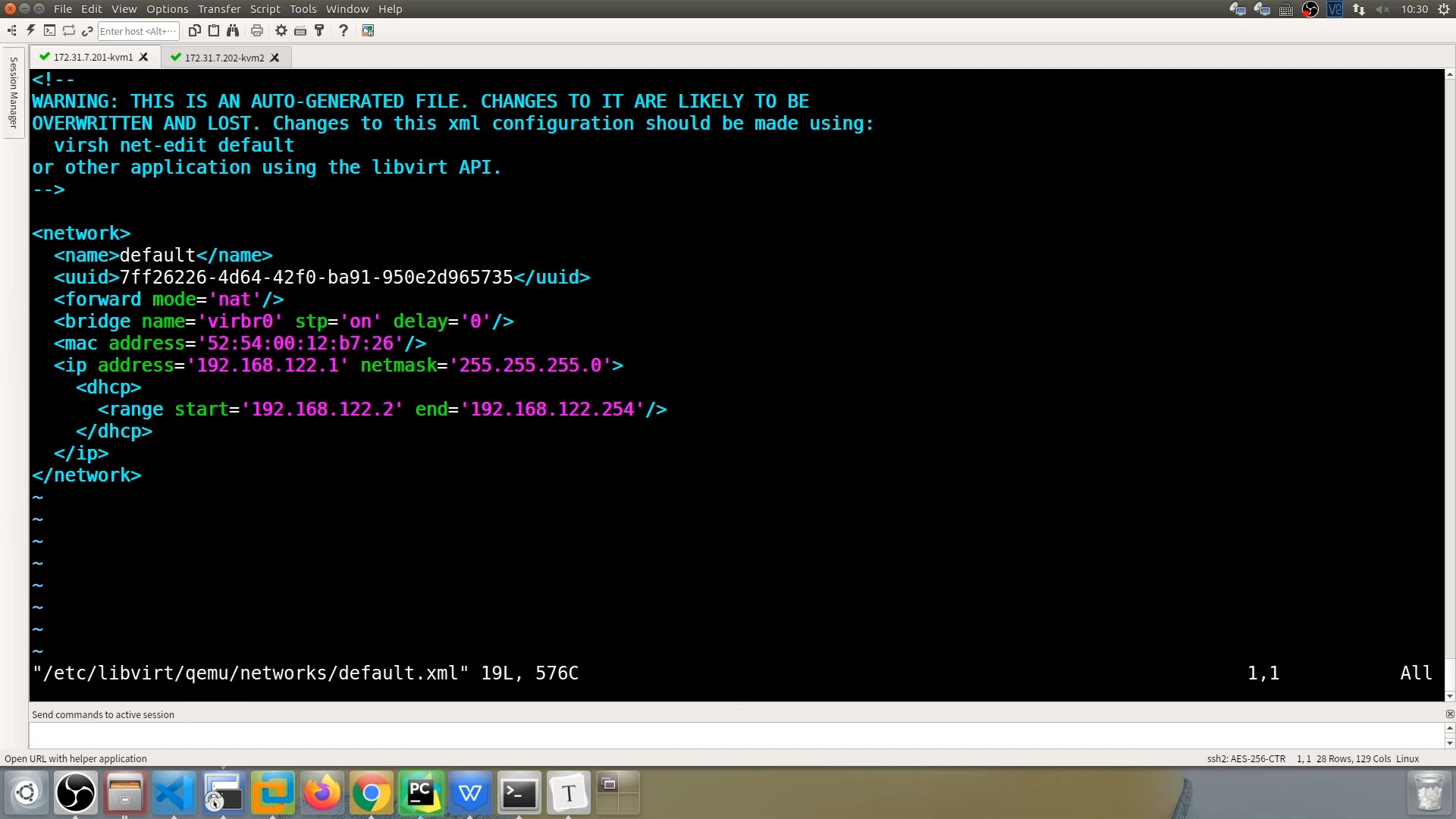Open the Session Manager toolbar icon
This screenshot has height=819, width=1456.
11,30
